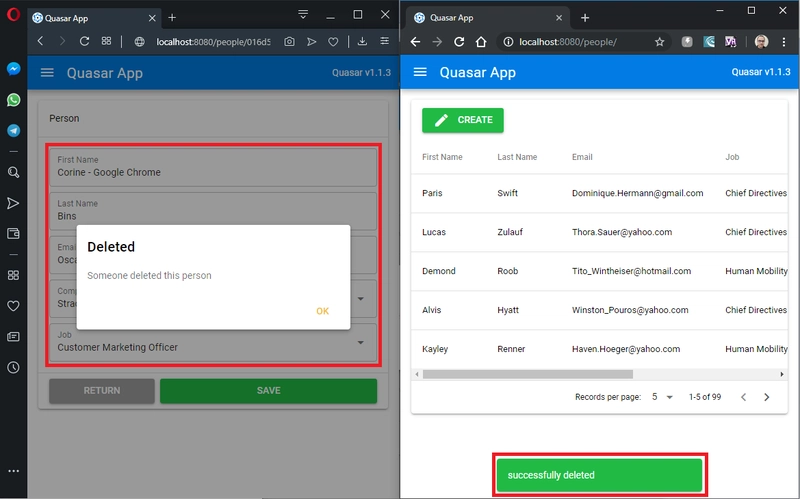Click the green CREATE button
The width and height of the screenshot is (800, 499).
click(x=463, y=120)
